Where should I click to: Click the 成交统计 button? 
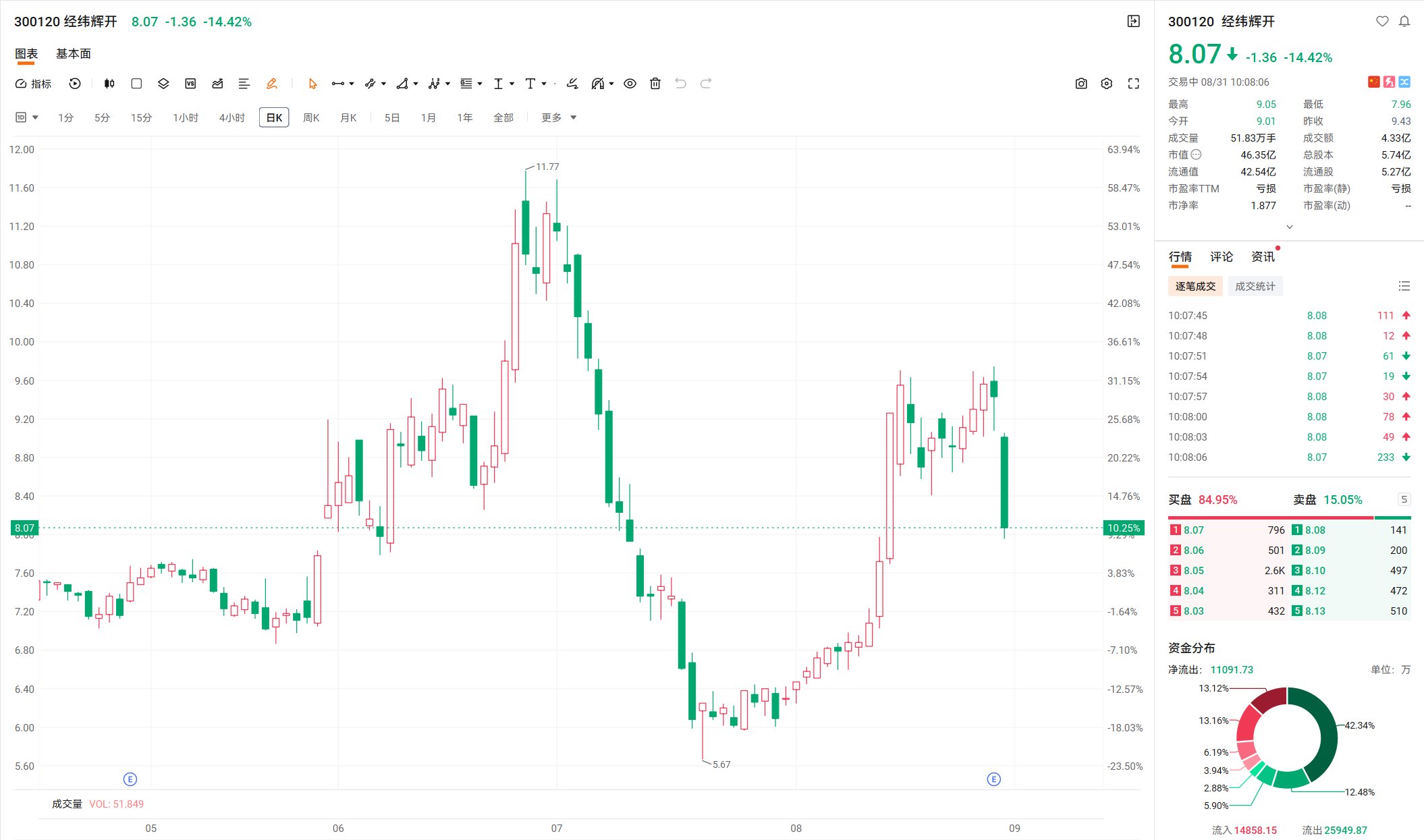tap(1255, 286)
